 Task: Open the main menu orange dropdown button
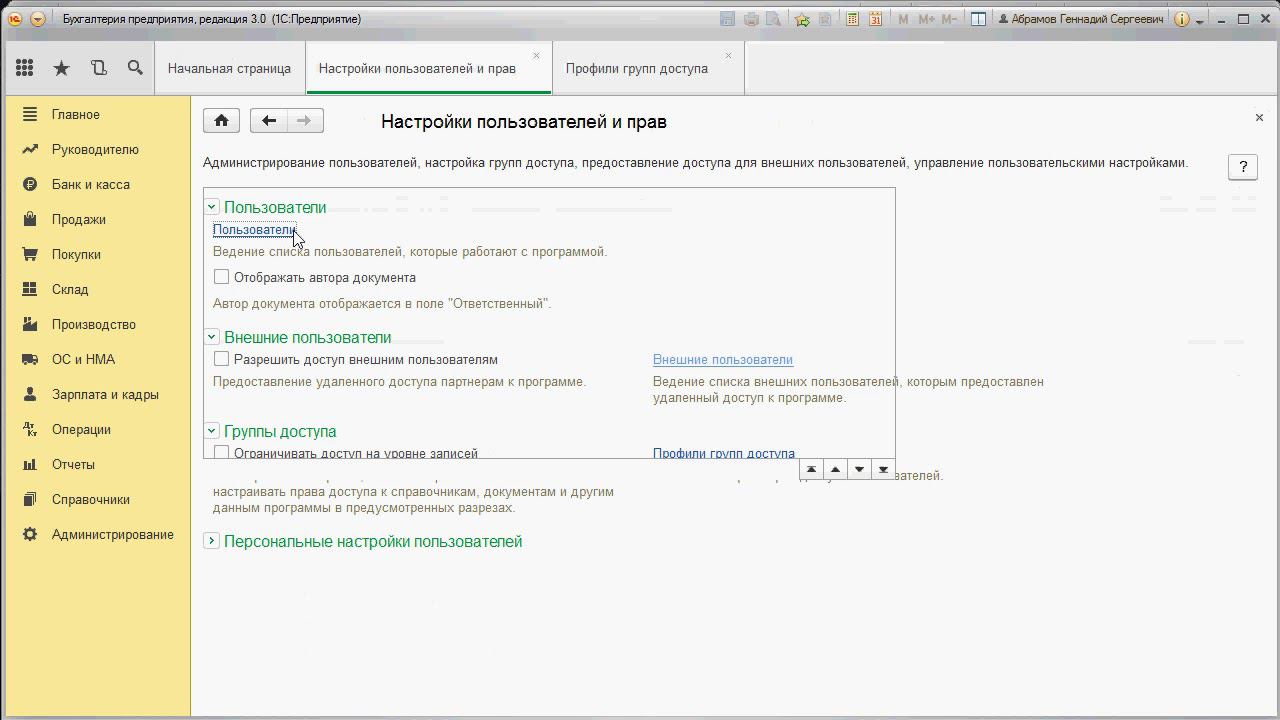[38, 19]
